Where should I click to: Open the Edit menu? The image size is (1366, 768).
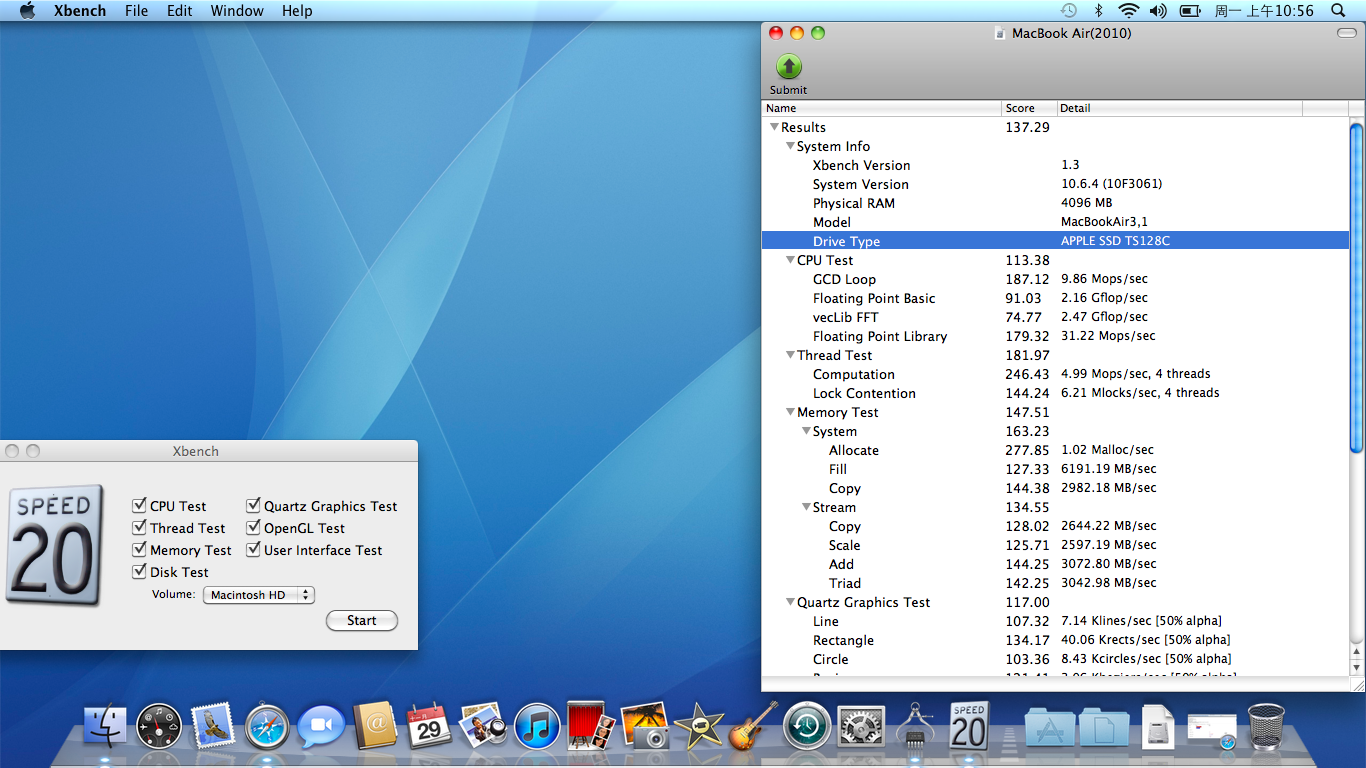(x=180, y=11)
